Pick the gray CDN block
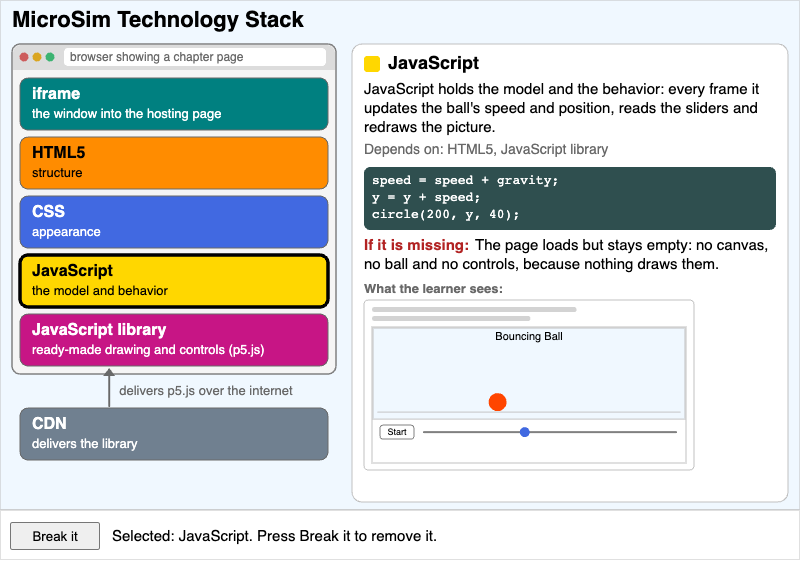This screenshot has width=800, height=562. point(173,434)
